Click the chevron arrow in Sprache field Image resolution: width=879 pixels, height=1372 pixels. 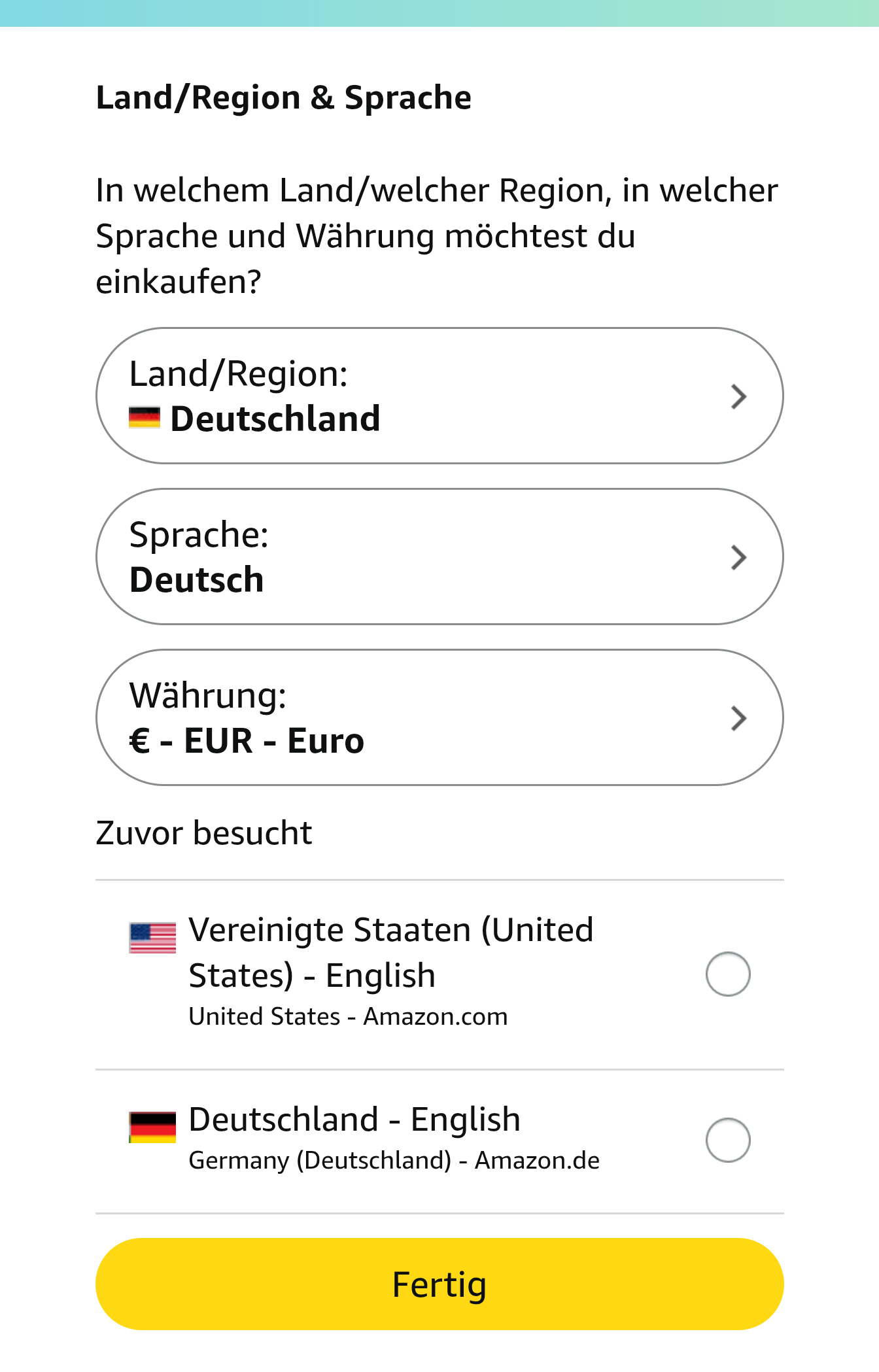click(x=738, y=557)
